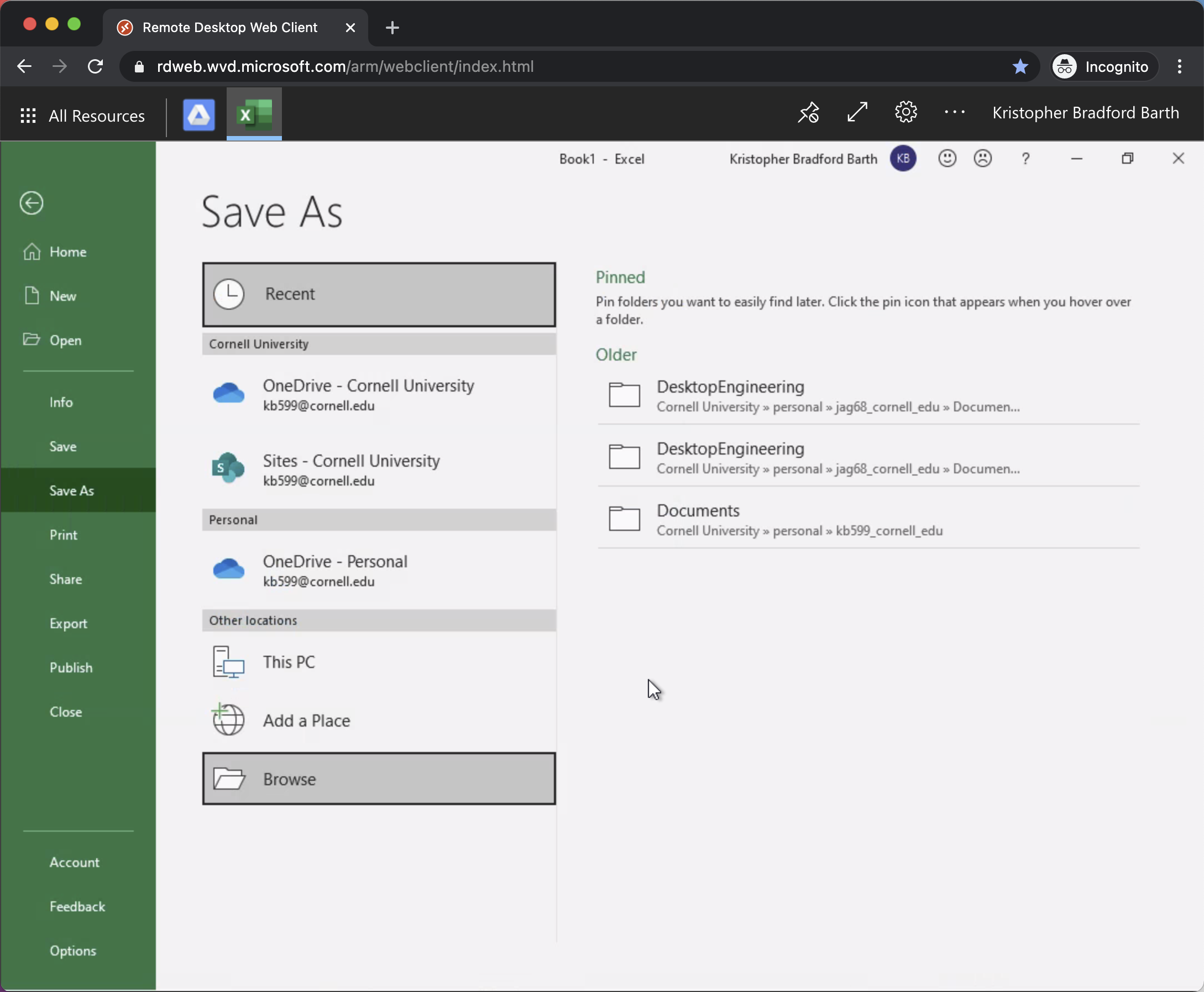The image size is (1204, 992).
Task: Open the first DesktopEngineering folder text
Action: [730, 387]
